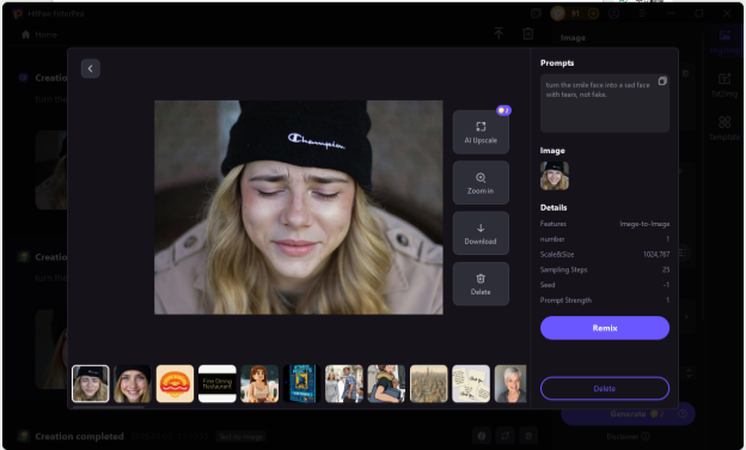Click the coin balance icon in title bar
Viewport: 746px width, 450px height.
point(558,13)
